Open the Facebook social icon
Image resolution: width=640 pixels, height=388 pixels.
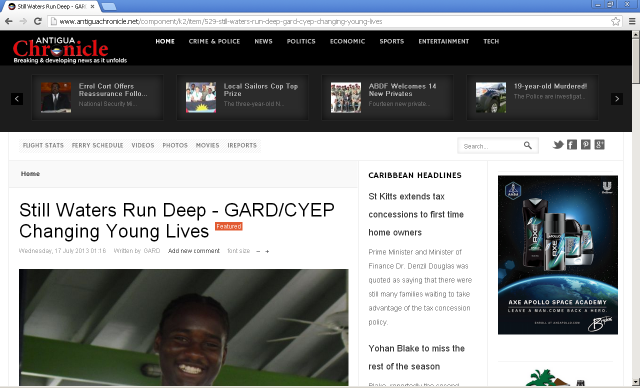tap(572, 144)
